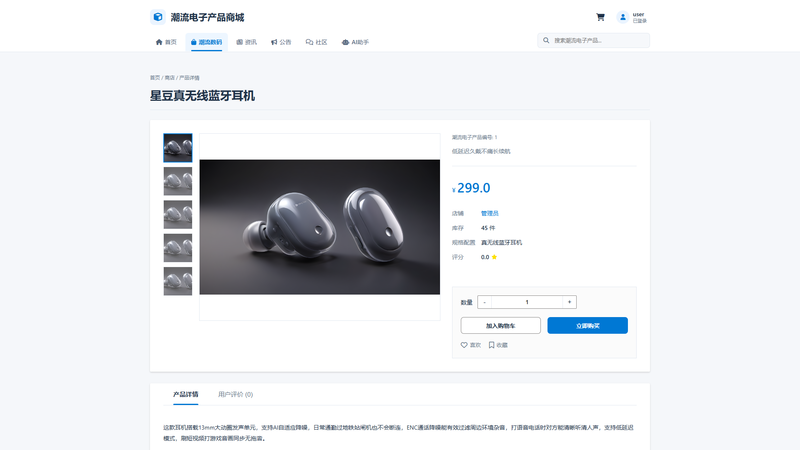Select the fourth product thumbnail
The height and width of the screenshot is (450, 800).
(x=178, y=248)
